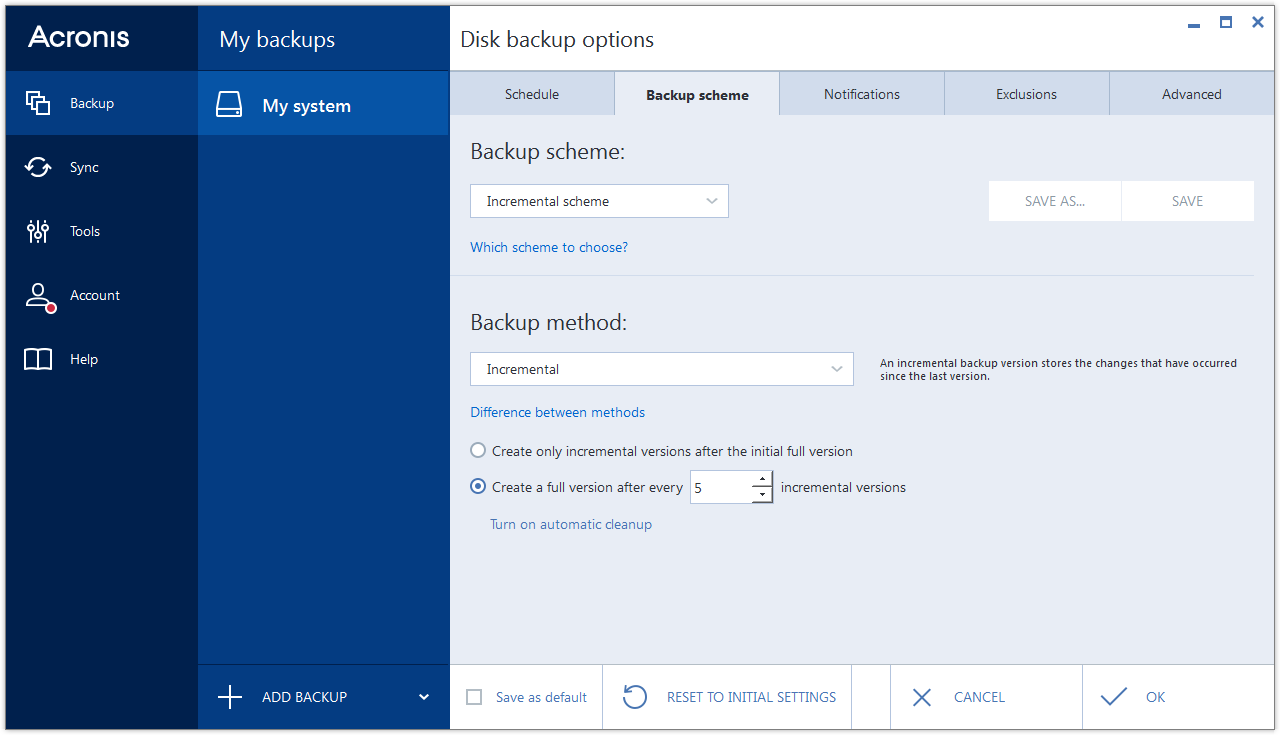Select Create a full version after every option
Image resolution: width=1280 pixels, height=735 pixels.
coord(478,487)
